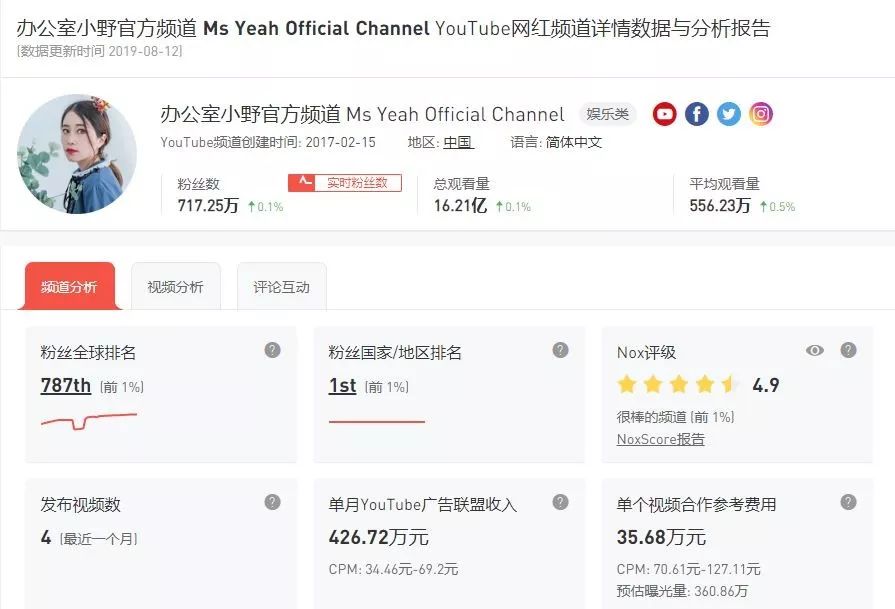
Task: Toggle the eye icon in the Nox评级 card
Action: click(x=815, y=350)
